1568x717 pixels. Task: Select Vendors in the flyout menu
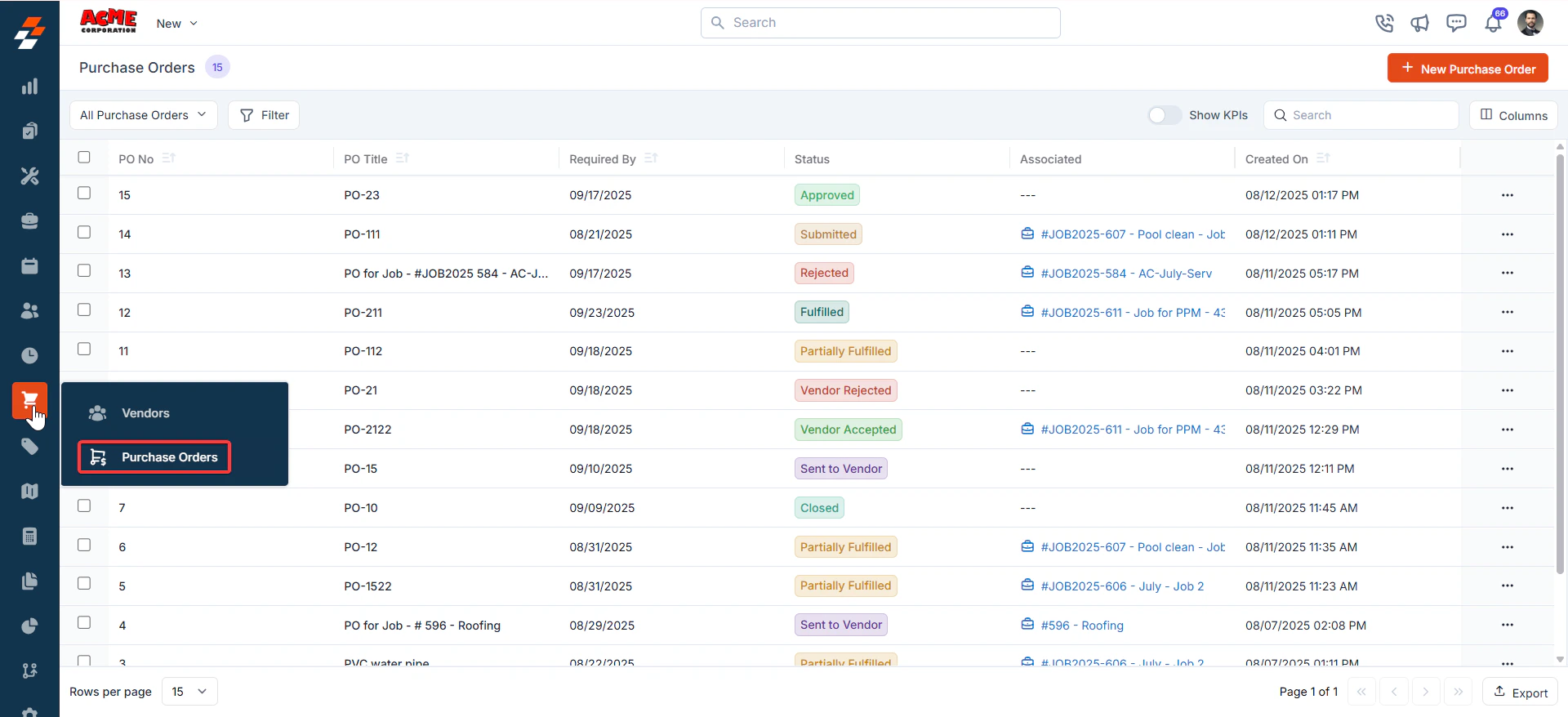click(145, 413)
